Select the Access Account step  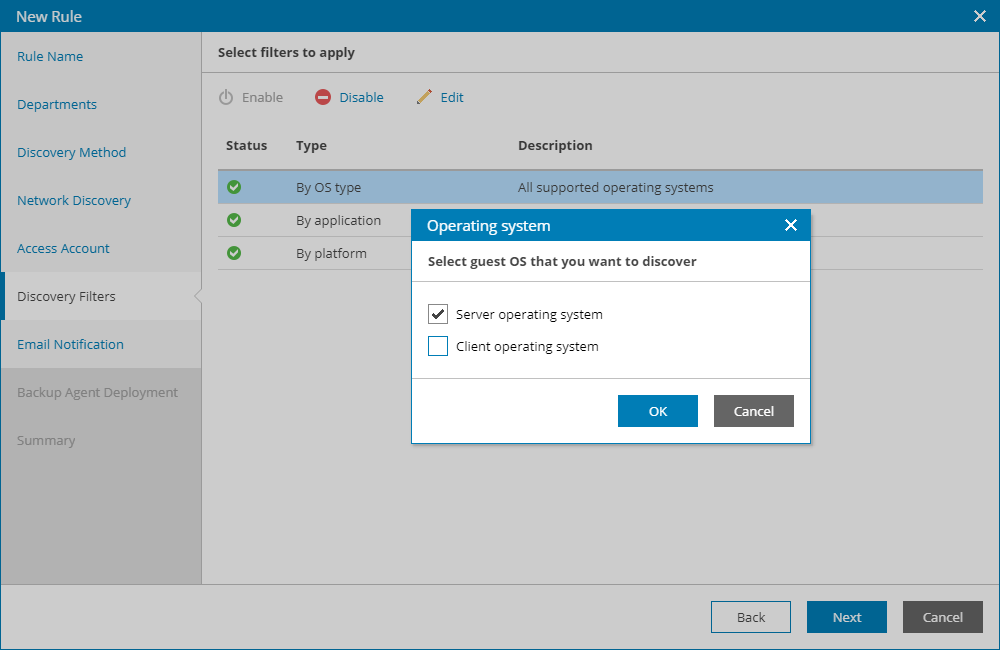point(63,248)
